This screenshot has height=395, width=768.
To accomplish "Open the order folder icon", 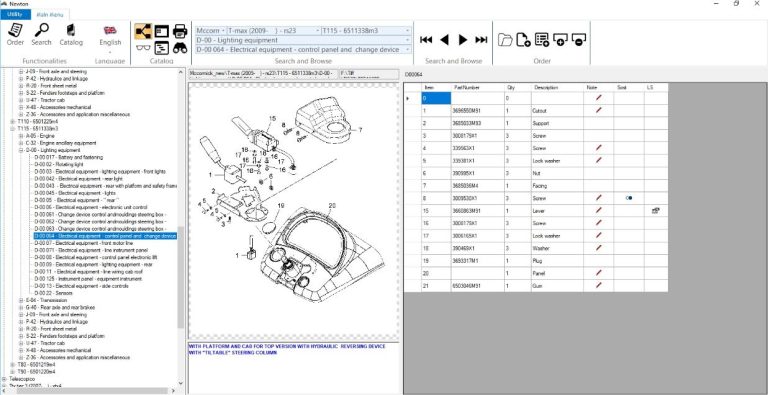I will coord(505,40).
